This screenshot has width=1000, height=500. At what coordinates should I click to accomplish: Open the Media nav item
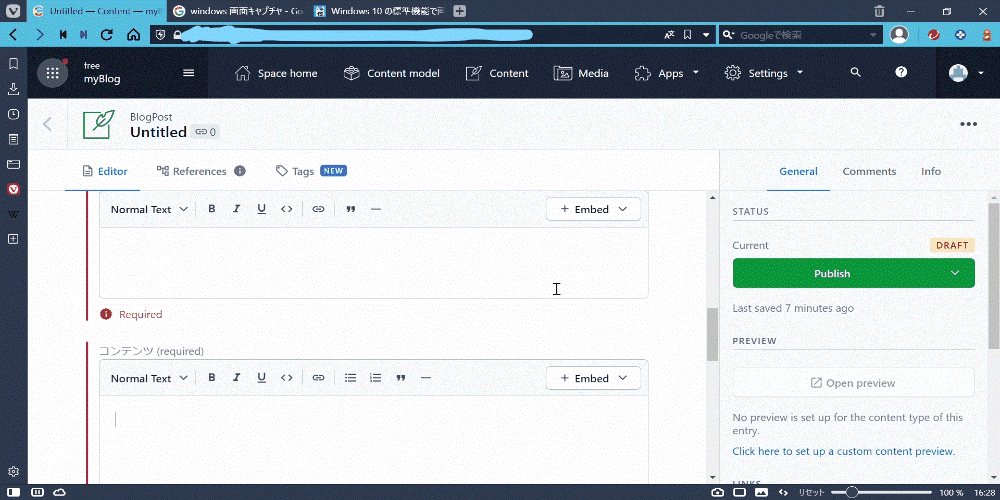[x=581, y=73]
